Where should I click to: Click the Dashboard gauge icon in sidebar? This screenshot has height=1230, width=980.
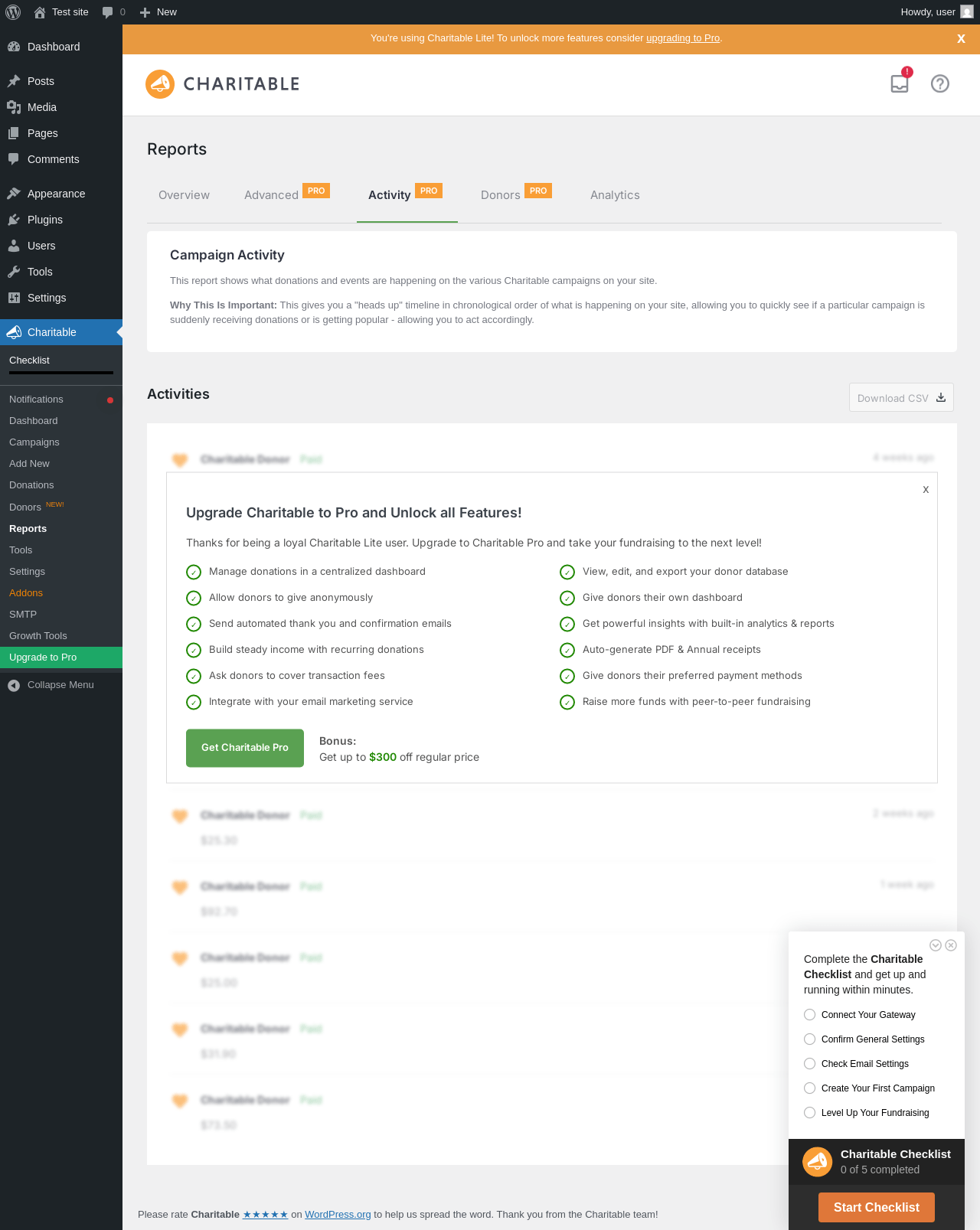pyautogui.click(x=14, y=47)
